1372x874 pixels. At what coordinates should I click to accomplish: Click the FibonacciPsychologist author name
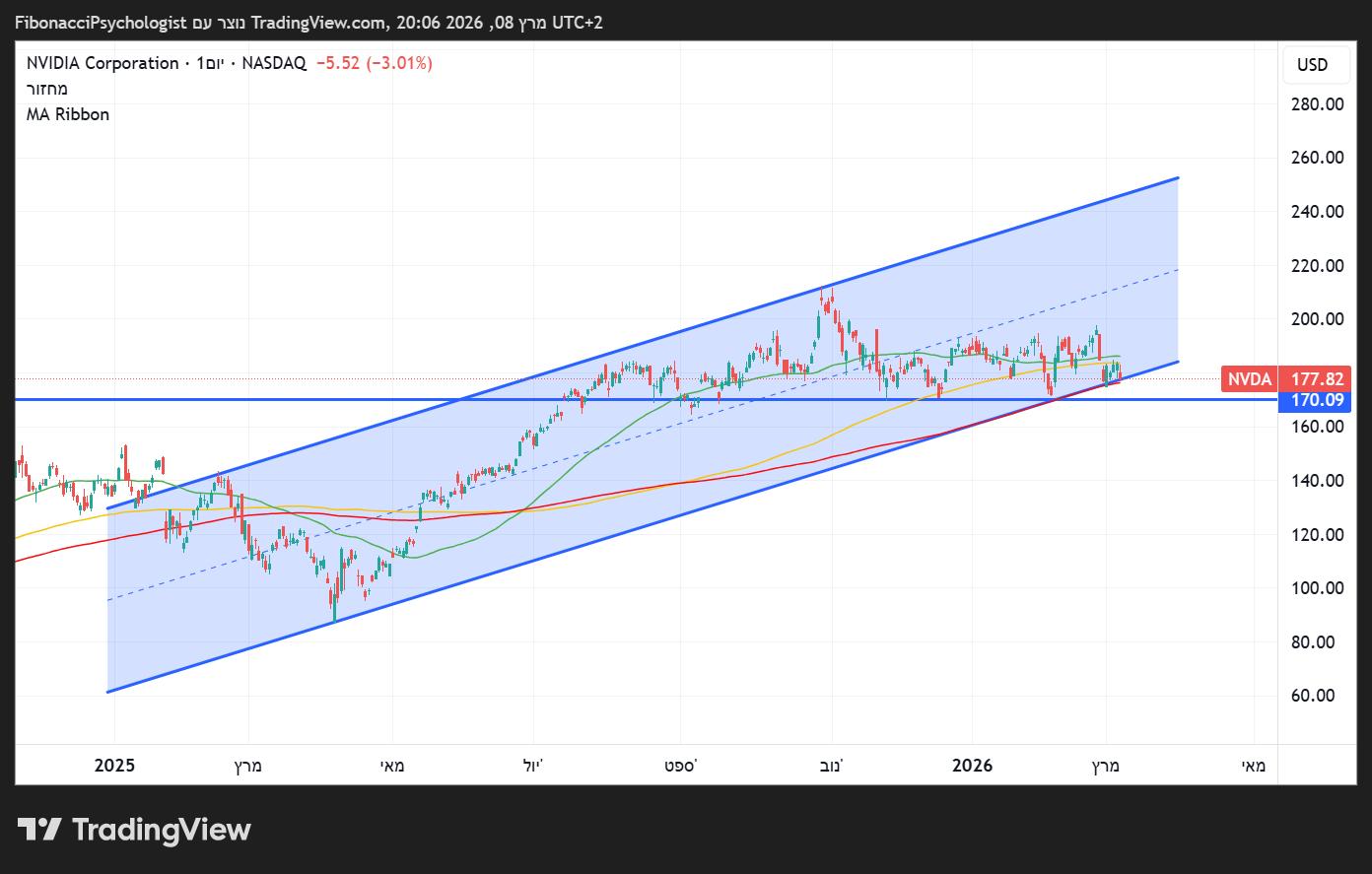point(101,22)
